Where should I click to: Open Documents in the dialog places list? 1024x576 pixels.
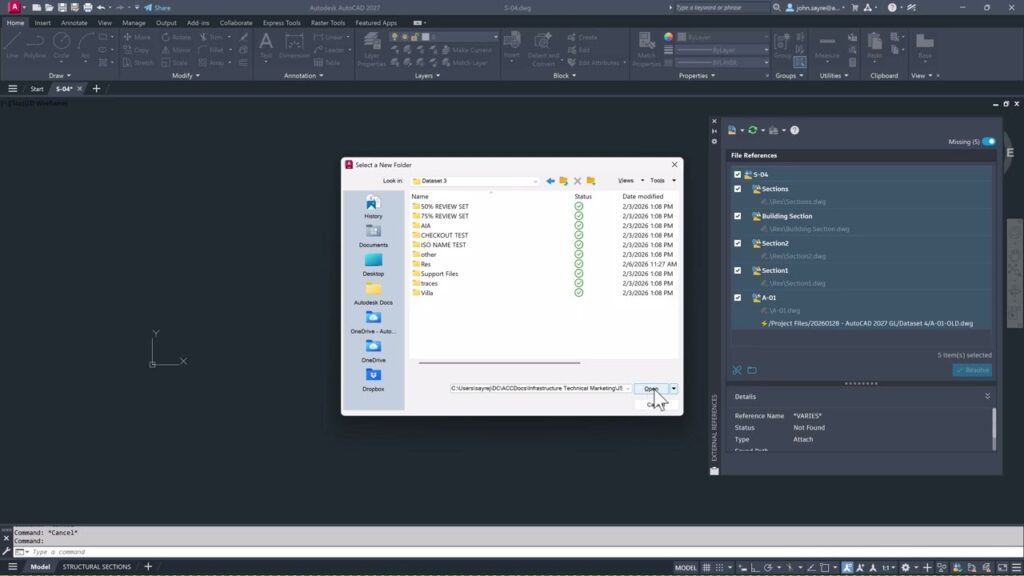coord(373,236)
